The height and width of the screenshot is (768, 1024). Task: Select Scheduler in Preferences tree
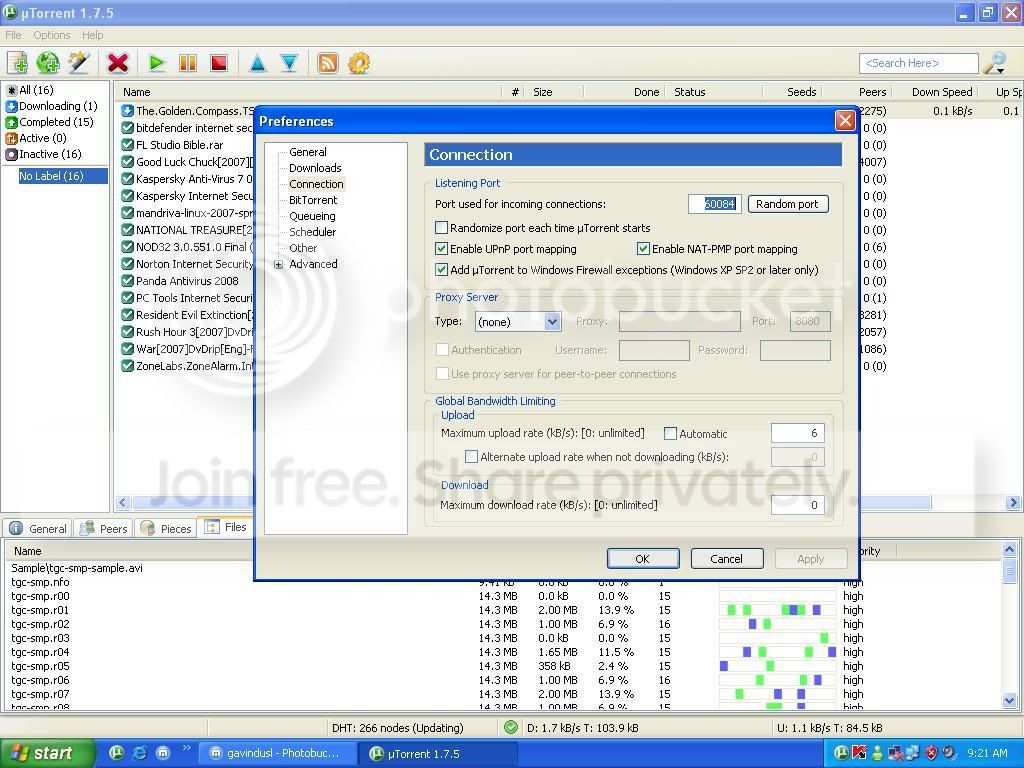tap(313, 232)
